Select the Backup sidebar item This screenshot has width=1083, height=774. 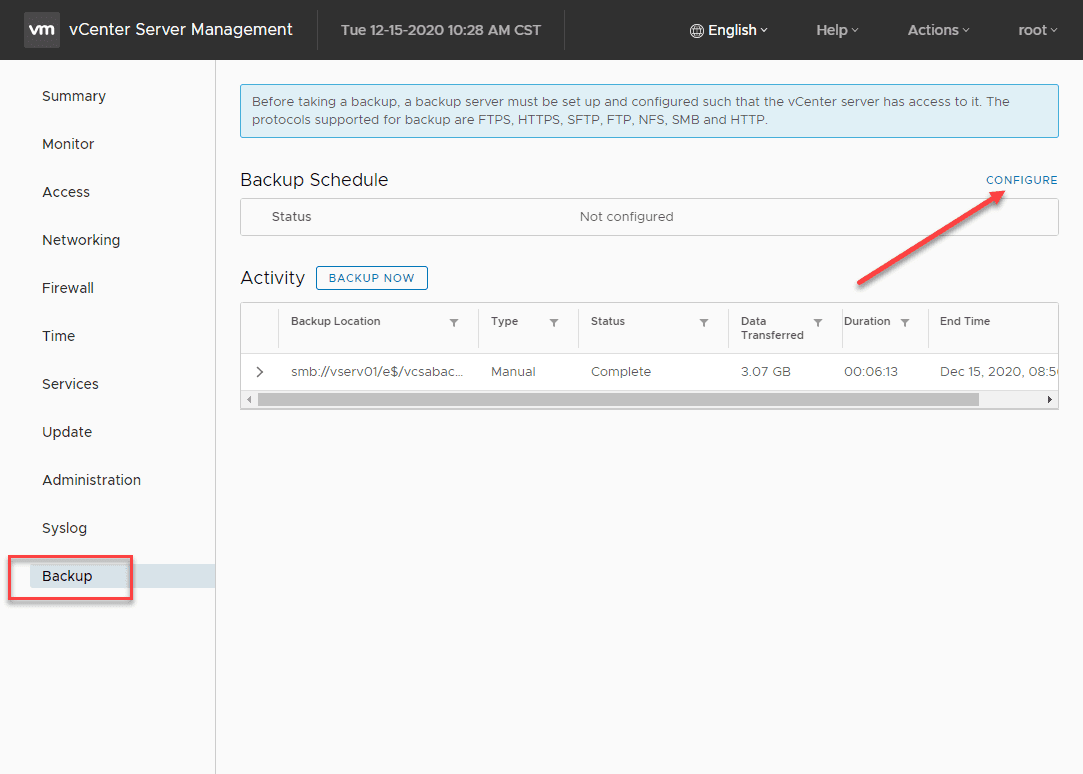click(x=122, y=576)
